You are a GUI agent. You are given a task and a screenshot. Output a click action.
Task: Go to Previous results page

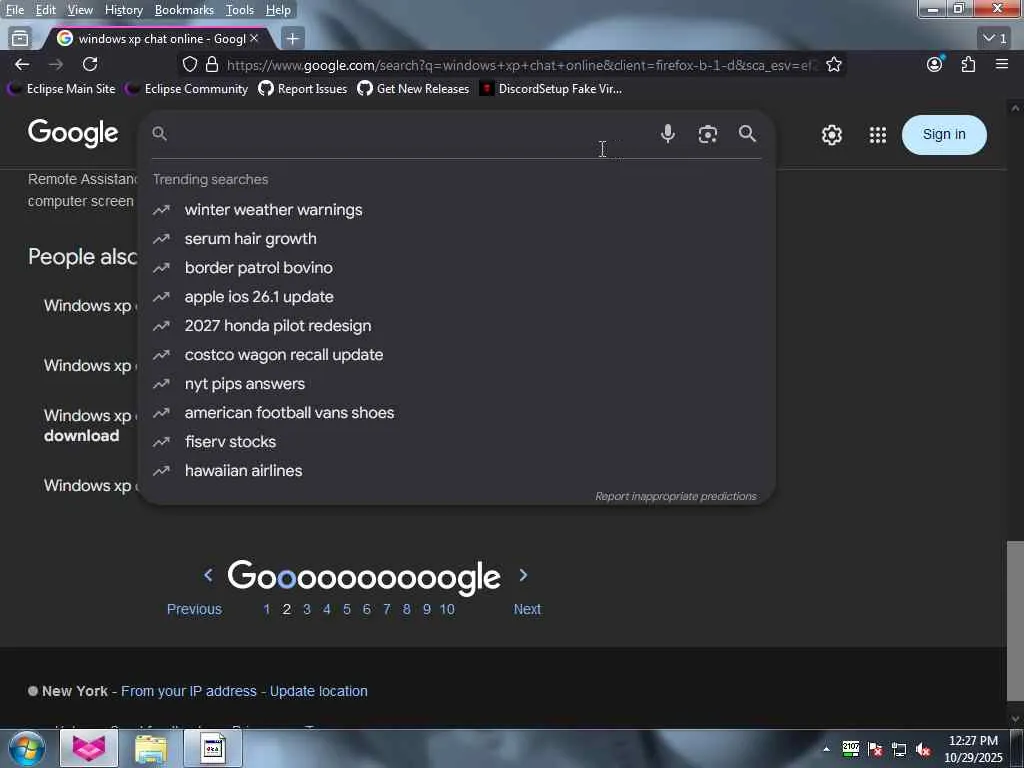pyautogui.click(x=194, y=609)
